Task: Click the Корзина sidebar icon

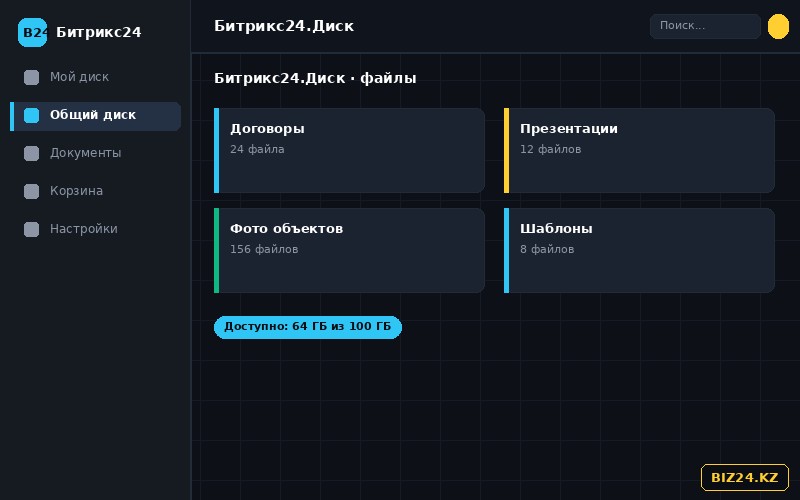Action: (32, 191)
